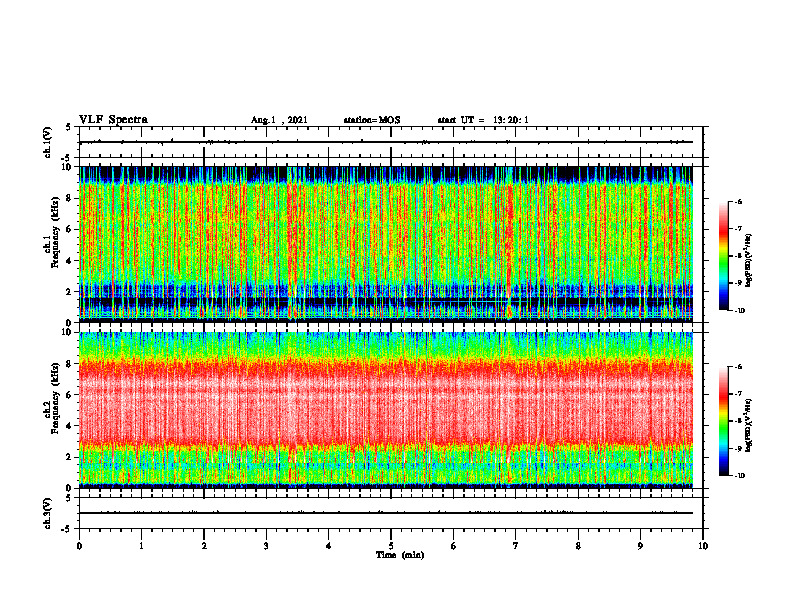Click time axis tick label 5

391,546
